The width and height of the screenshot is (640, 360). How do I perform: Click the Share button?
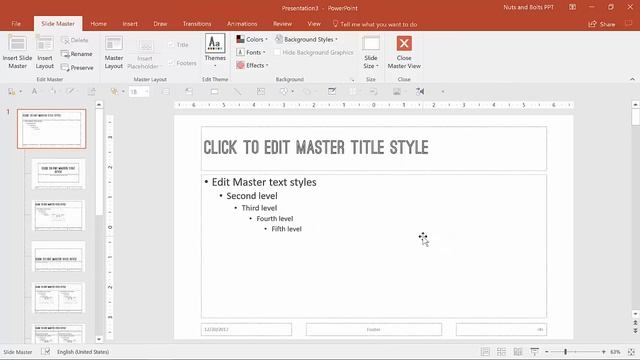tap(602, 24)
